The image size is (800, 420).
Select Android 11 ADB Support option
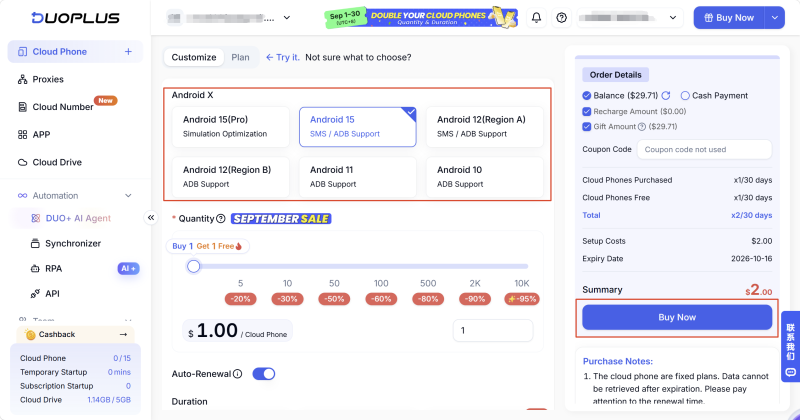358,177
